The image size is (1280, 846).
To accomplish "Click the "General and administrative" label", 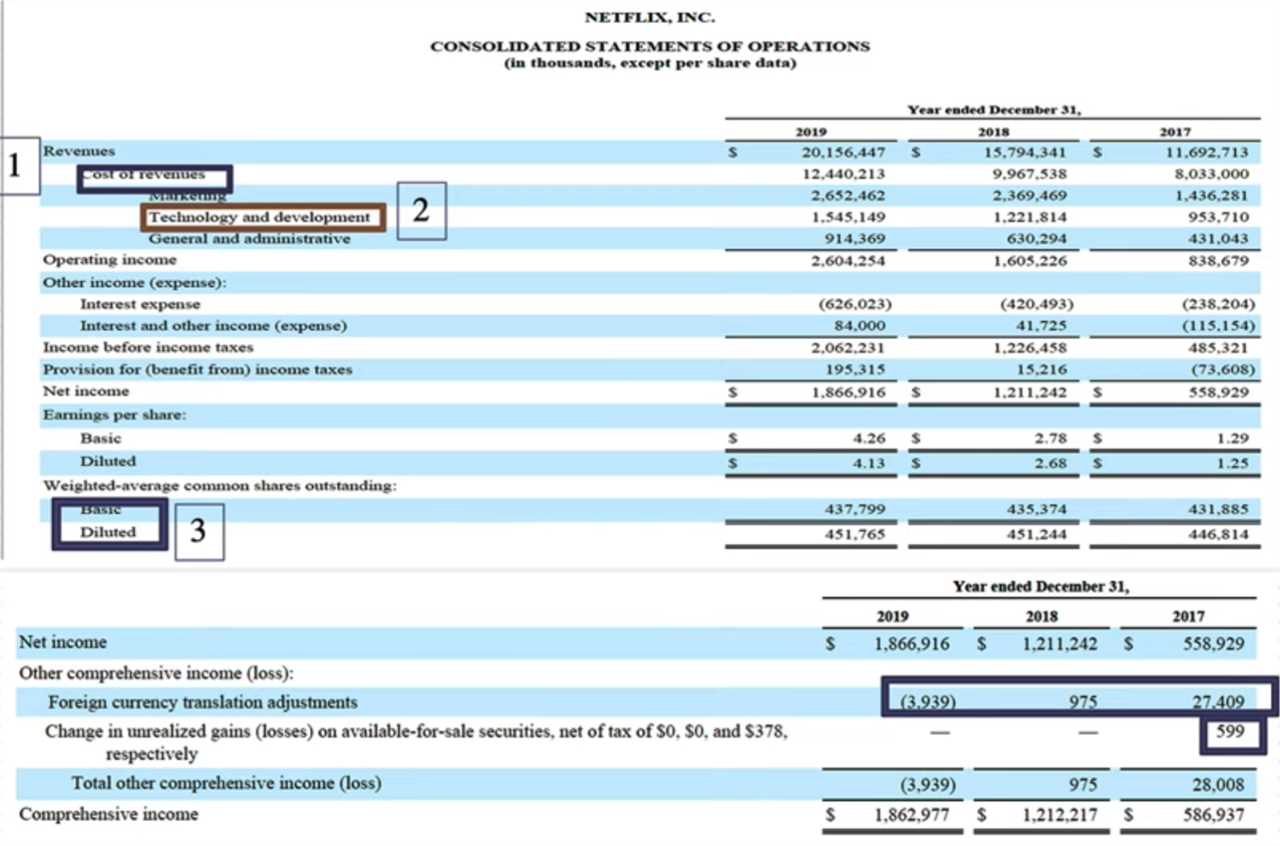I will [250, 239].
